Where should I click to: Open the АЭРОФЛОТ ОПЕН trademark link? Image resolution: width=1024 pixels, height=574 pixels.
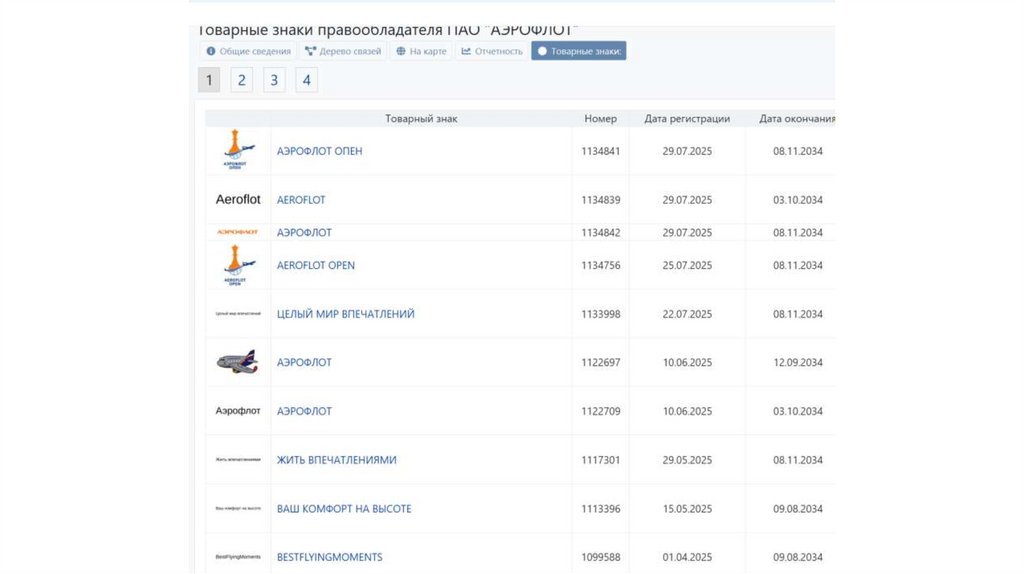point(319,151)
